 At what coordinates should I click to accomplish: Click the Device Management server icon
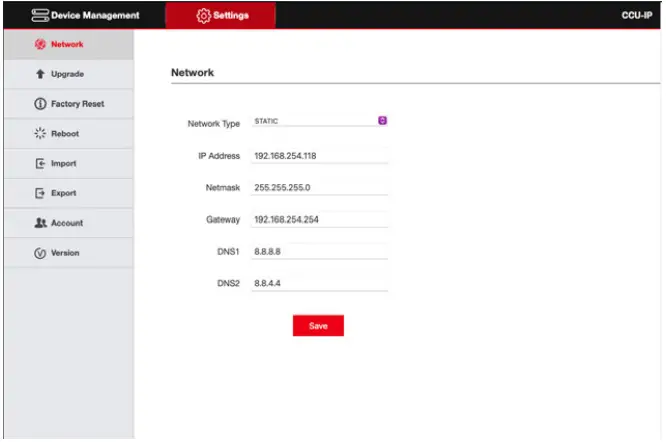[40, 15]
